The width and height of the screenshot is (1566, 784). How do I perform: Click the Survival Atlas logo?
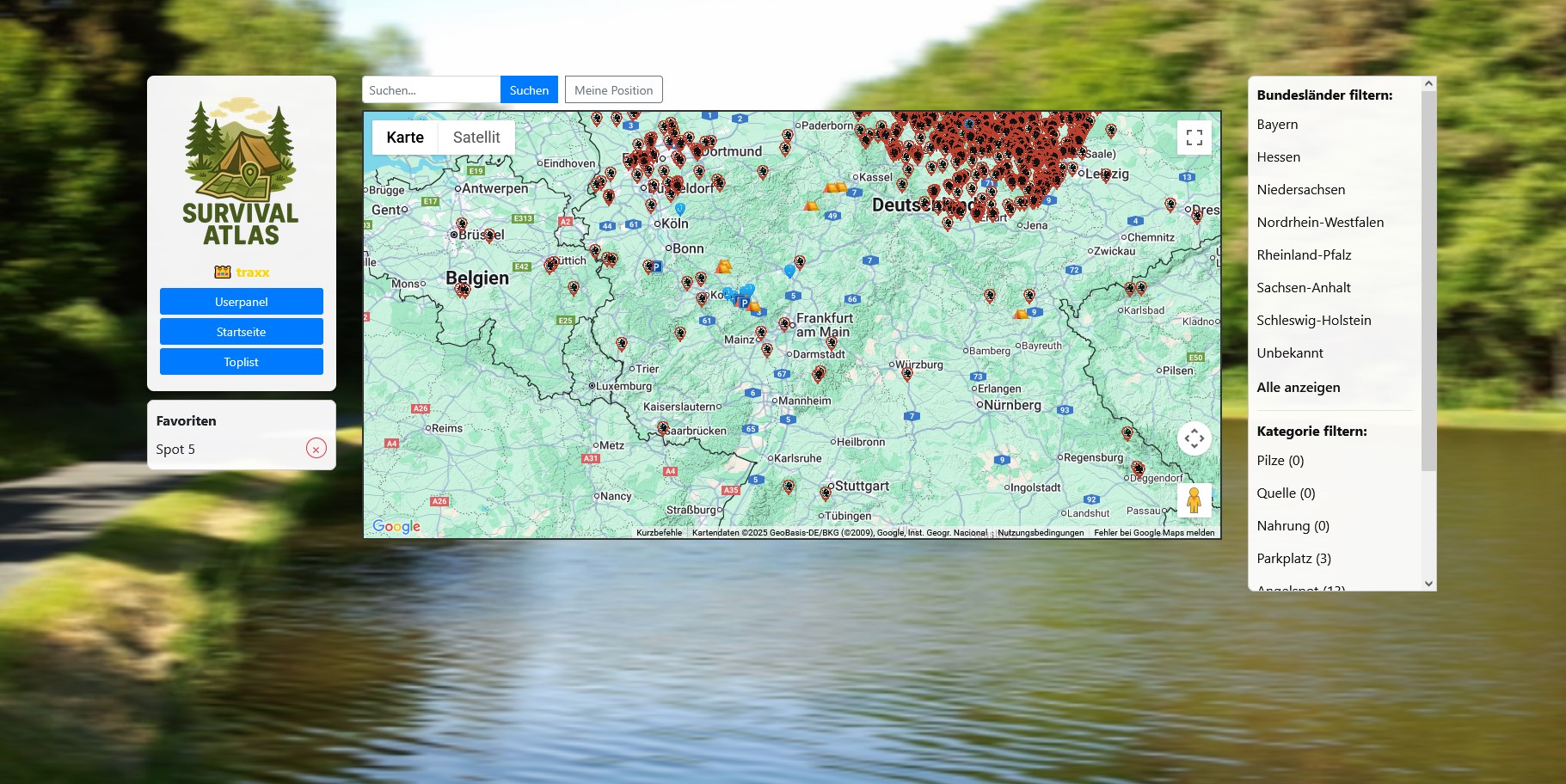click(241, 172)
